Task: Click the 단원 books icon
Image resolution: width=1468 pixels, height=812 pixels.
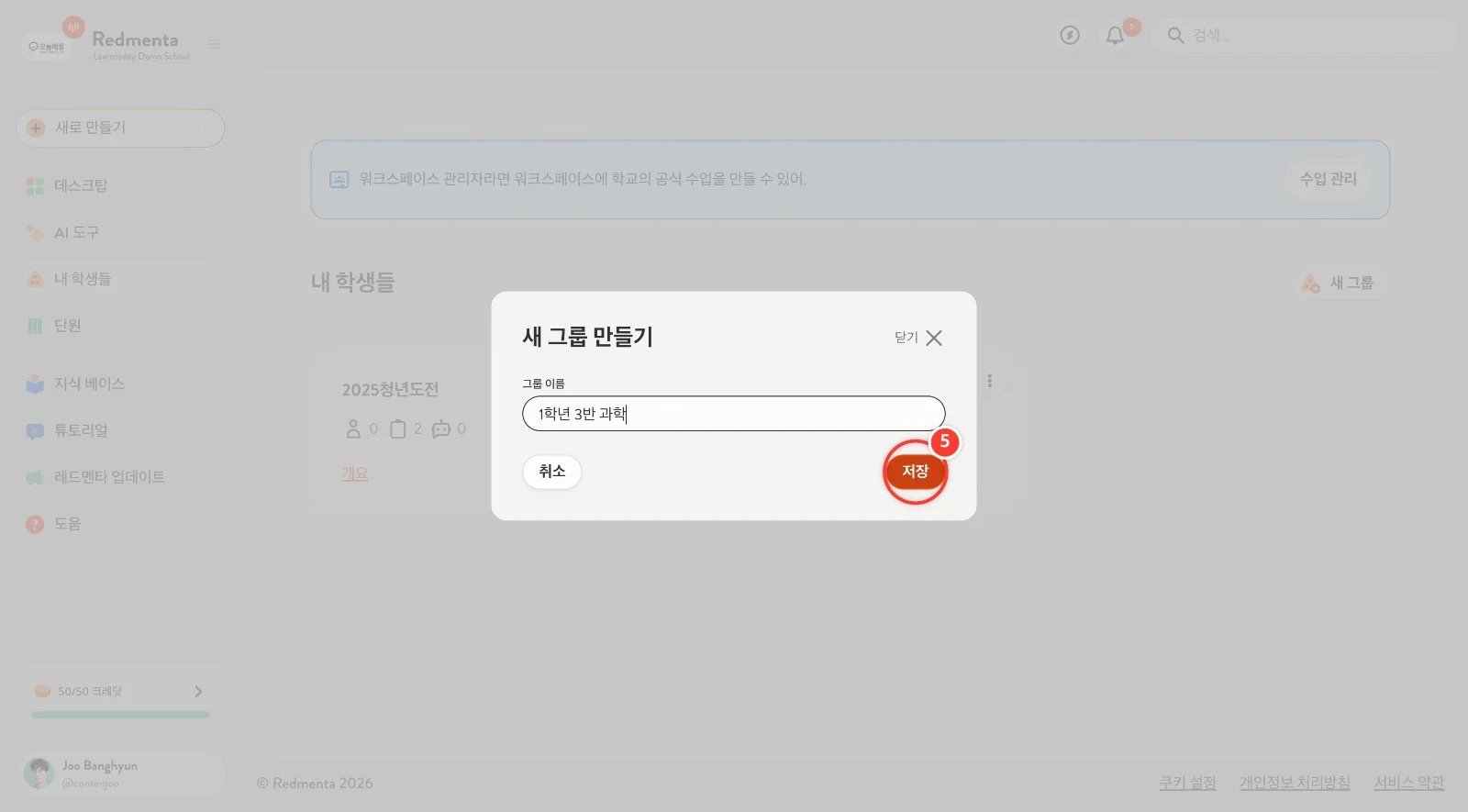Action: [35, 326]
